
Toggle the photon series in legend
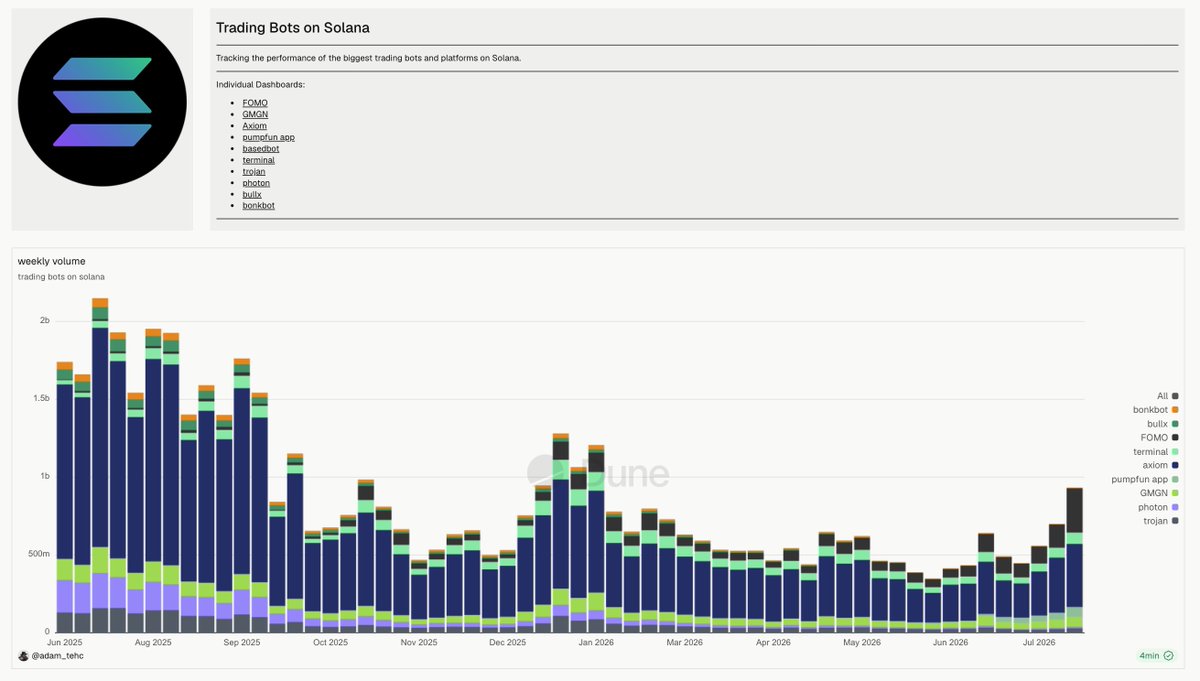pyautogui.click(x=1158, y=507)
